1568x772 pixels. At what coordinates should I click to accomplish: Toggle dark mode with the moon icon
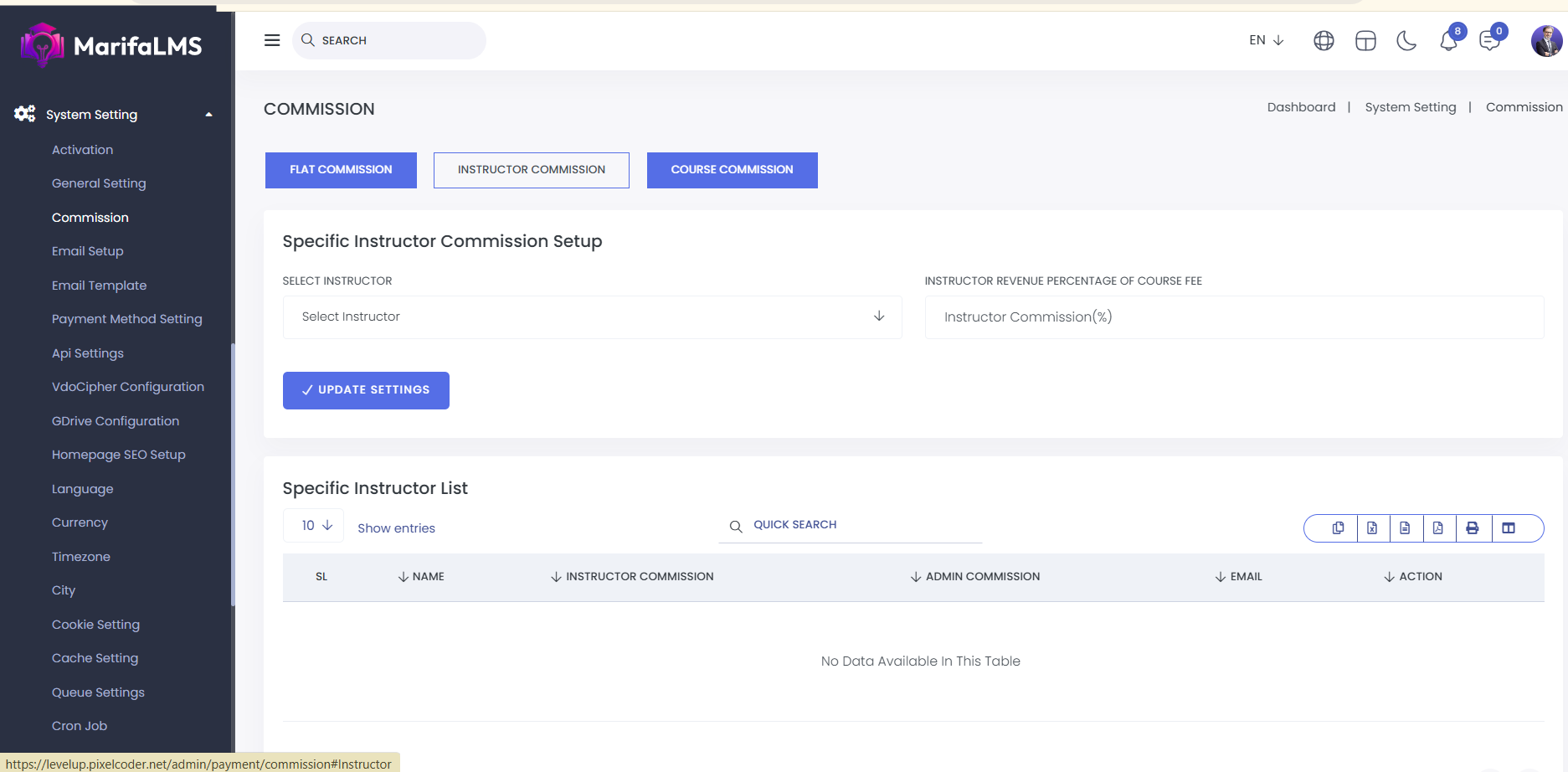[x=1406, y=40]
